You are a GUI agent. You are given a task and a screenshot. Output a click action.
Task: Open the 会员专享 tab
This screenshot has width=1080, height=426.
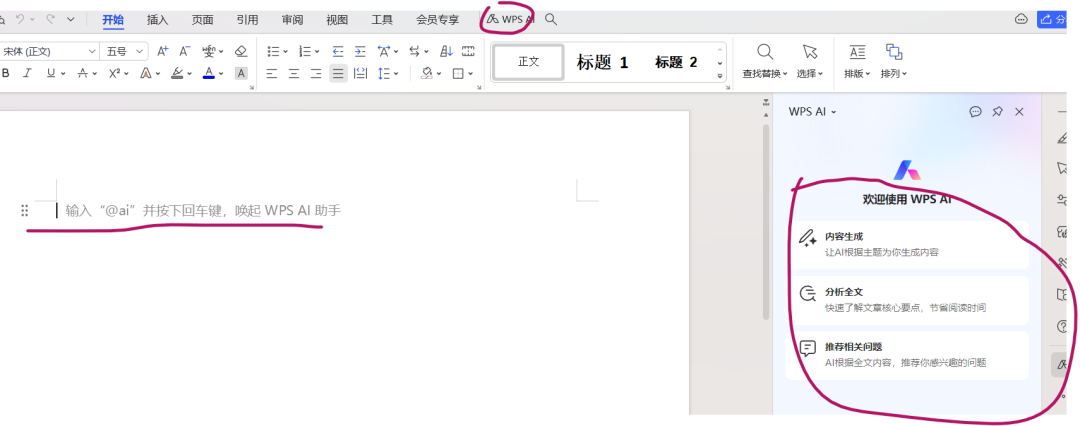pyautogui.click(x=437, y=19)
